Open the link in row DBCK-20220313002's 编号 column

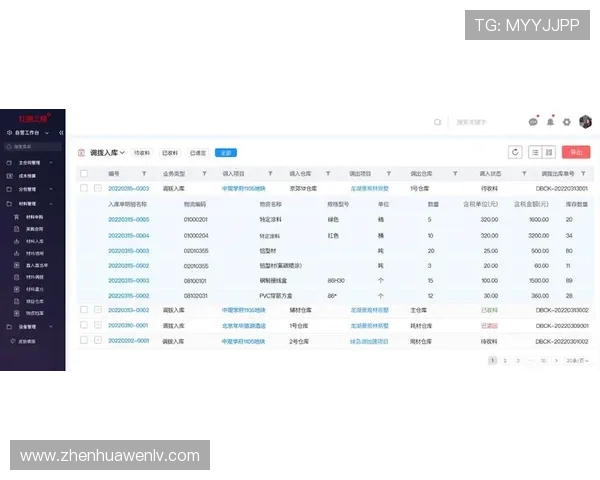point(128,310)
